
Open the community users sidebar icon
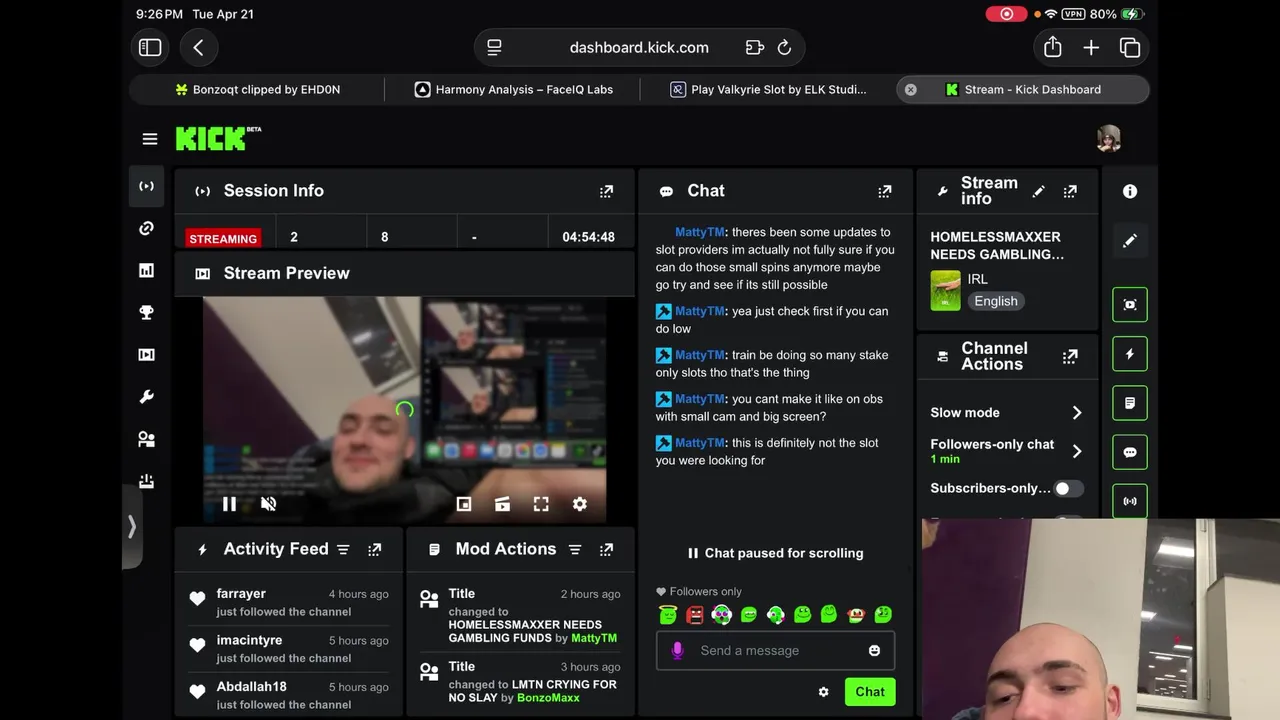(146, 439)
